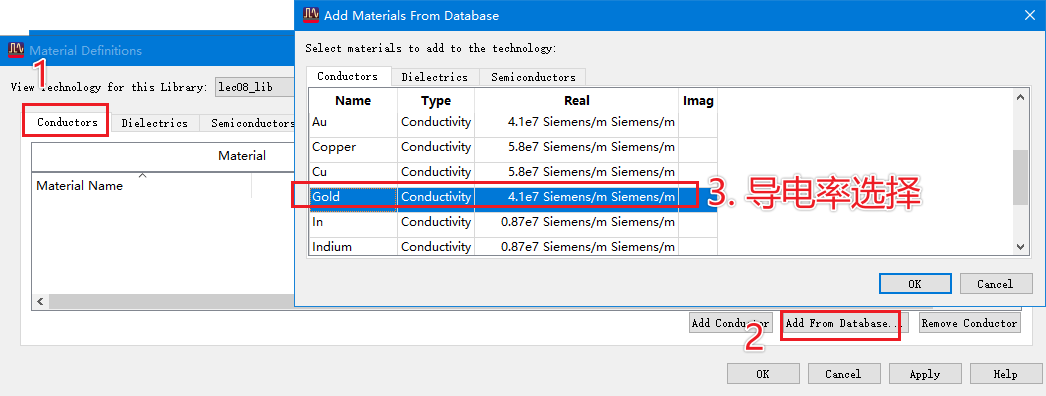Click OK in Add Materials dialog
Image resolution: width=1046 pixels, height=396 pixels.
915,283
